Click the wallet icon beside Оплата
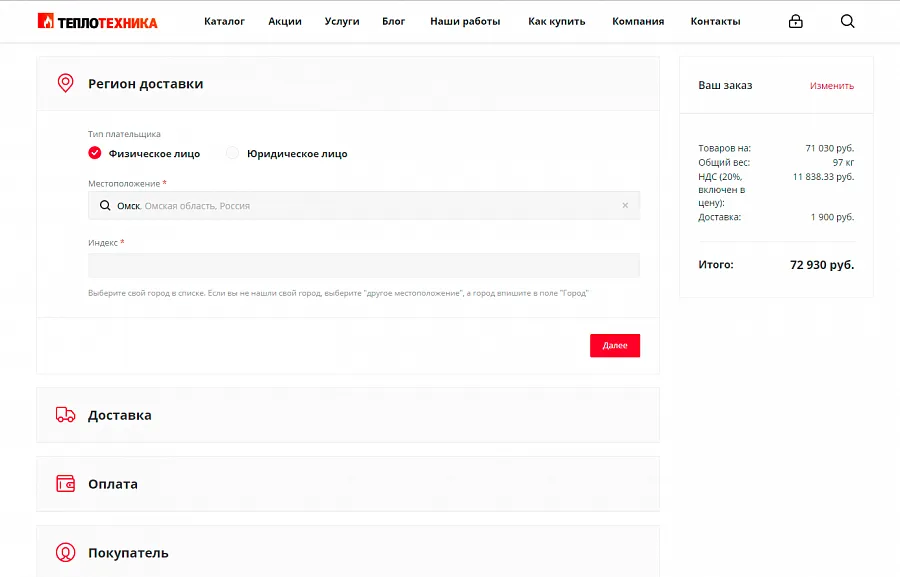This screenshot has height=577, width=900. click(65, 483)
